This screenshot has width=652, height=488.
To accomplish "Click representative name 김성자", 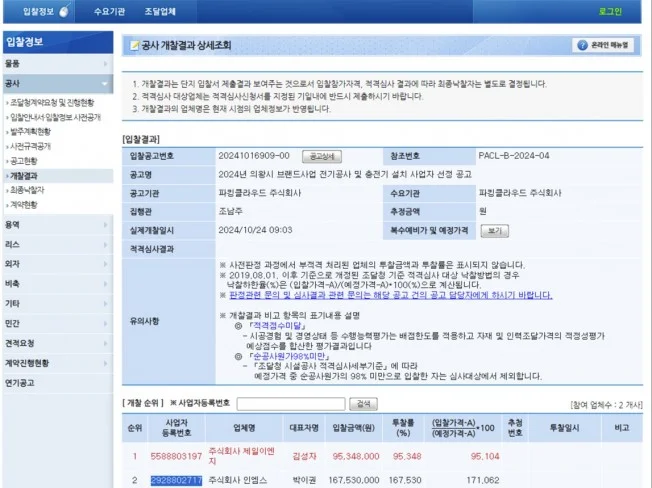I will (304, 456).
